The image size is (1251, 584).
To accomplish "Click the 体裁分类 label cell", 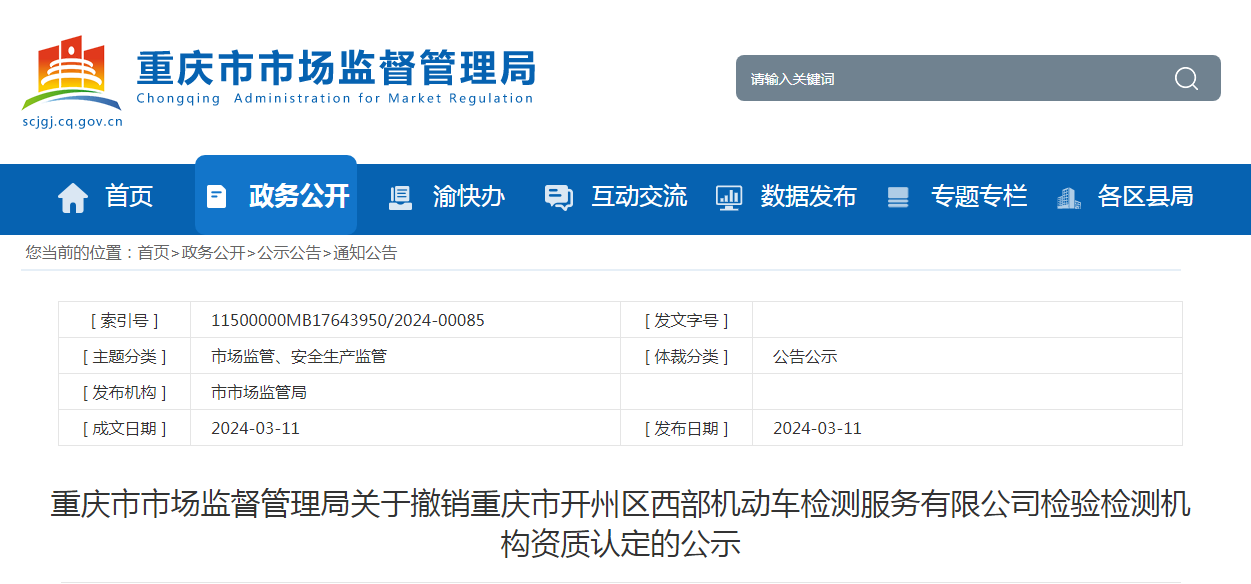I will pos(686,356).
